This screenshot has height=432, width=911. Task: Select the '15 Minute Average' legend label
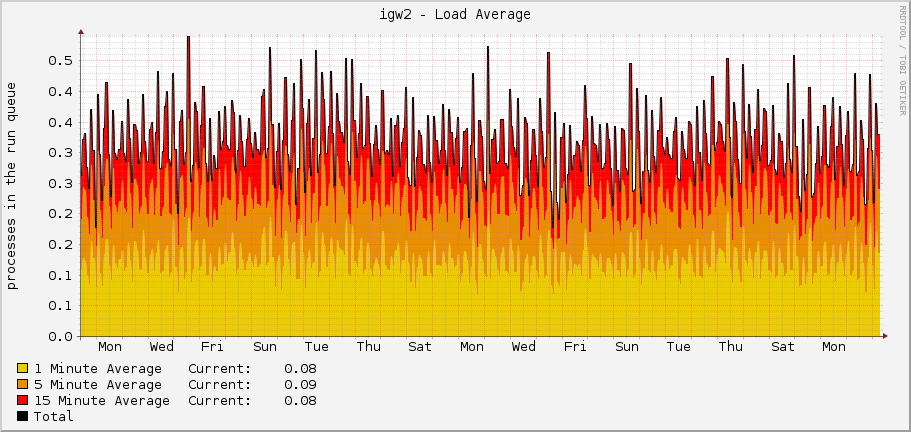click(102, 401)
